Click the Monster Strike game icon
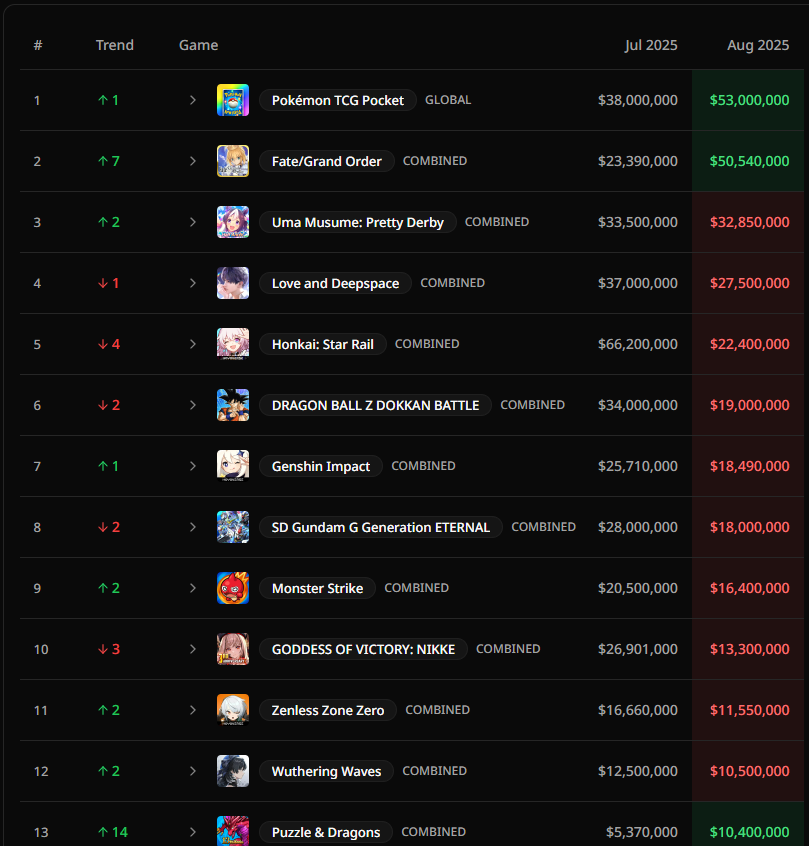Screen dimensions: 809x846 (233, 588)
